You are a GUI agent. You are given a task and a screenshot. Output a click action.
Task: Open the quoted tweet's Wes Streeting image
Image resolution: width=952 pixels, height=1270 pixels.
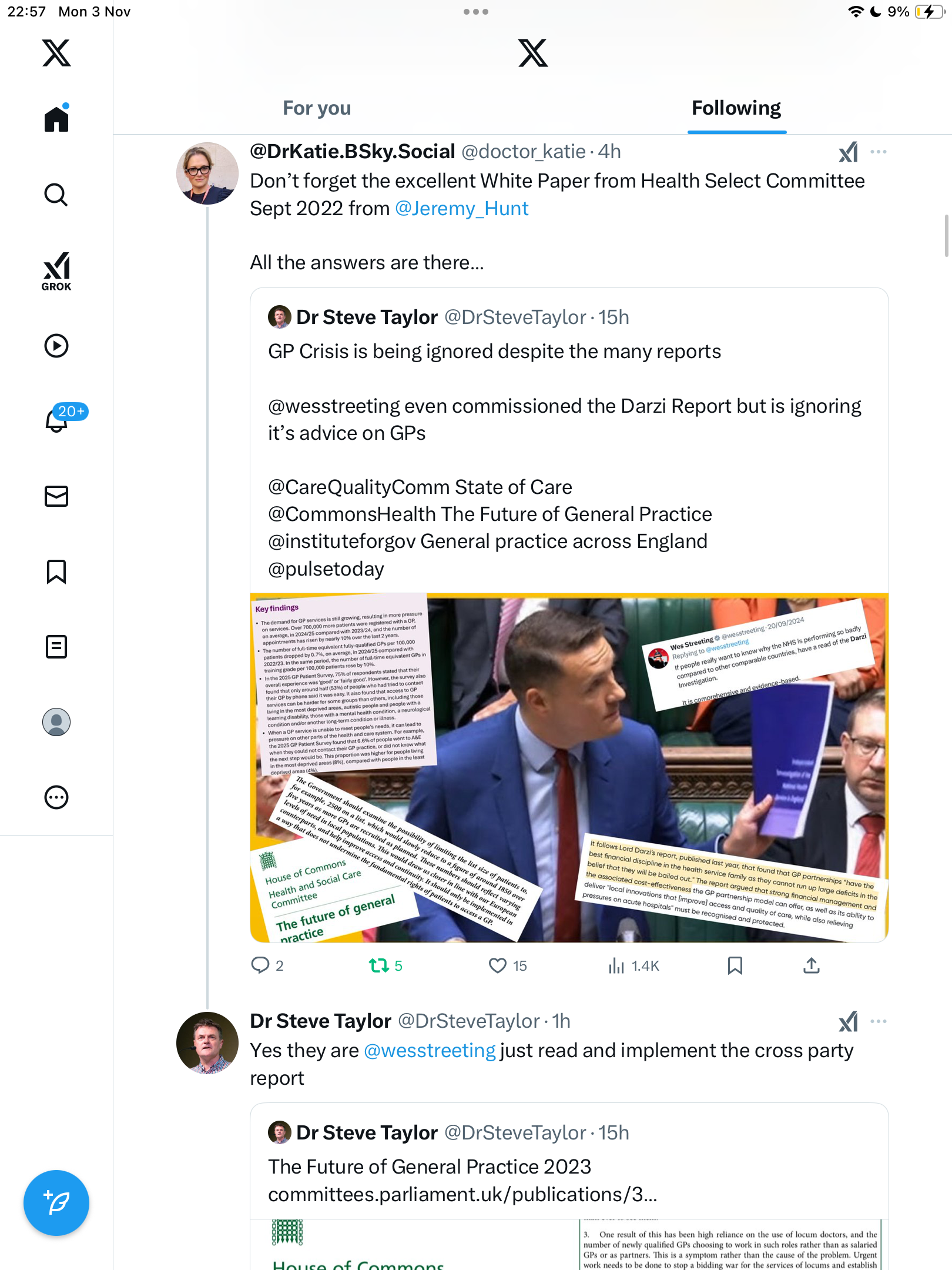569,767
